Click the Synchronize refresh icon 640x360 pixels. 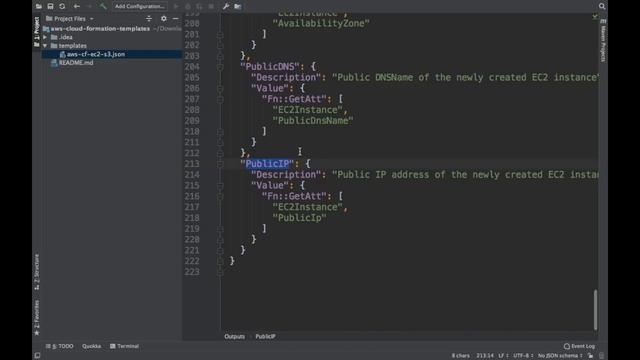click(x=62, y=6)
